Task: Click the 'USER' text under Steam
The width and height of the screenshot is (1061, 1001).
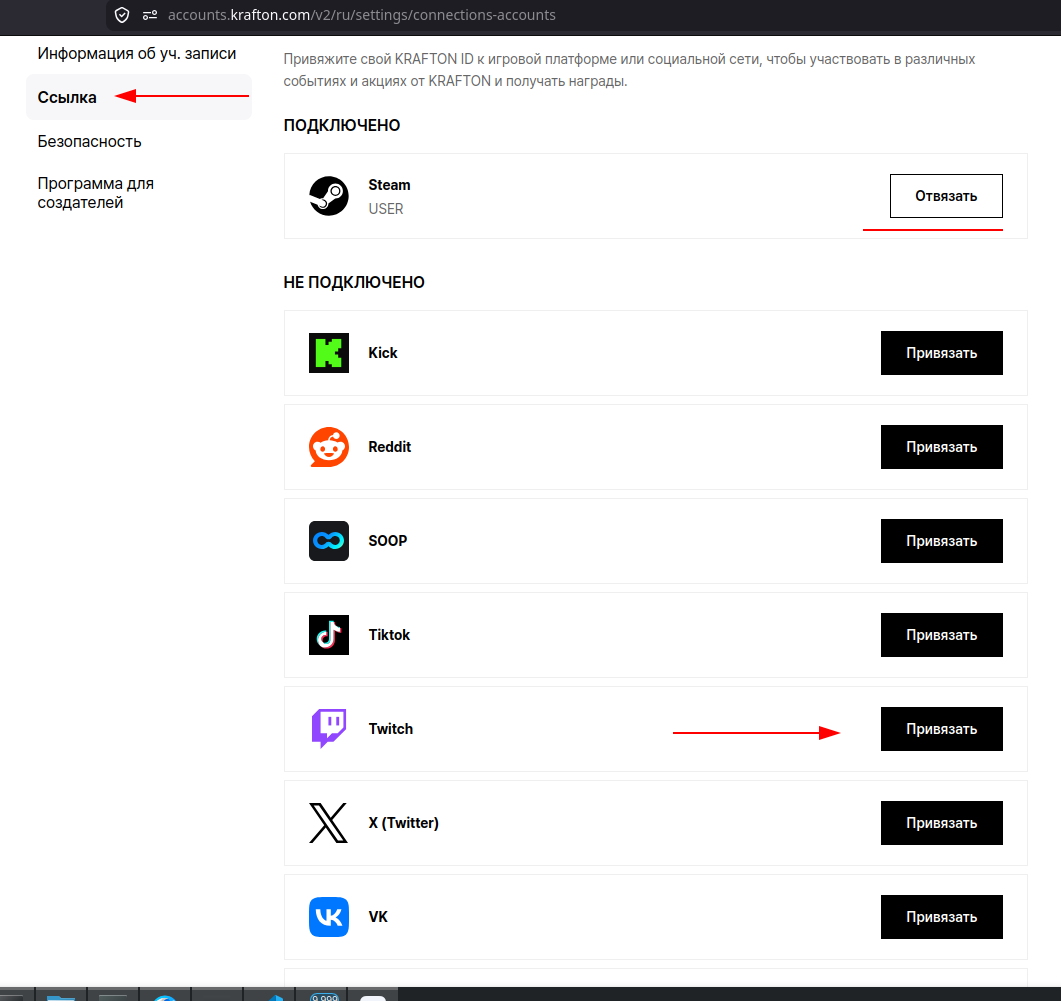Action: click(x=386, y=209)
